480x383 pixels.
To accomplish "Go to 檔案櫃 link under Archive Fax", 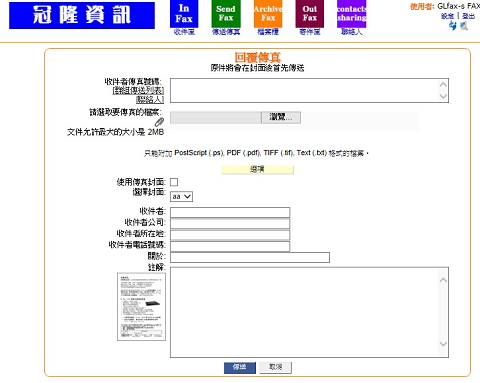I will tap(268, 32).
